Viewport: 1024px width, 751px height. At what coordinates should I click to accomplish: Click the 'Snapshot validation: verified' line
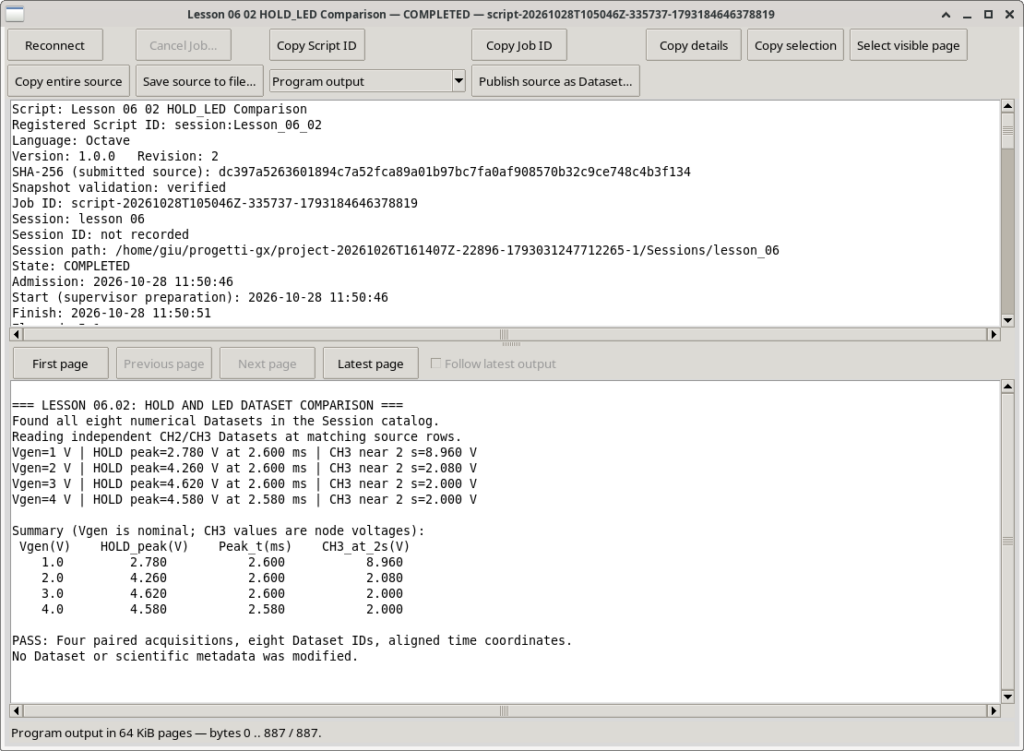coord(119,187)
